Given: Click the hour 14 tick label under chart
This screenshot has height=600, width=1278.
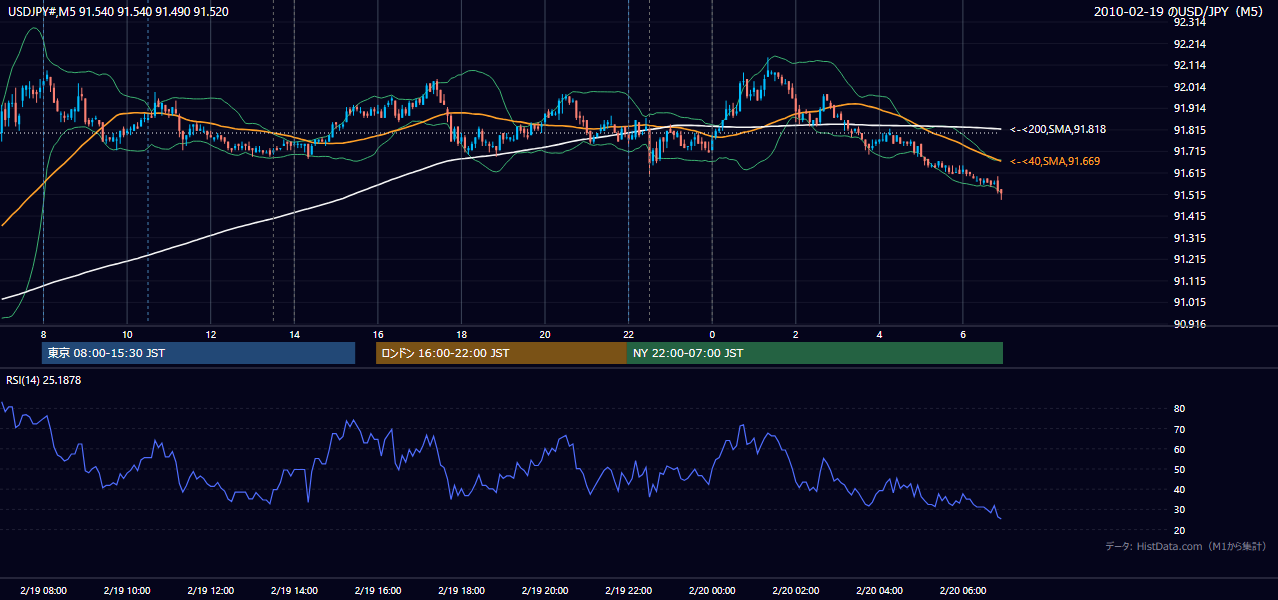Looking at the screenshot, I should (294, 334).
